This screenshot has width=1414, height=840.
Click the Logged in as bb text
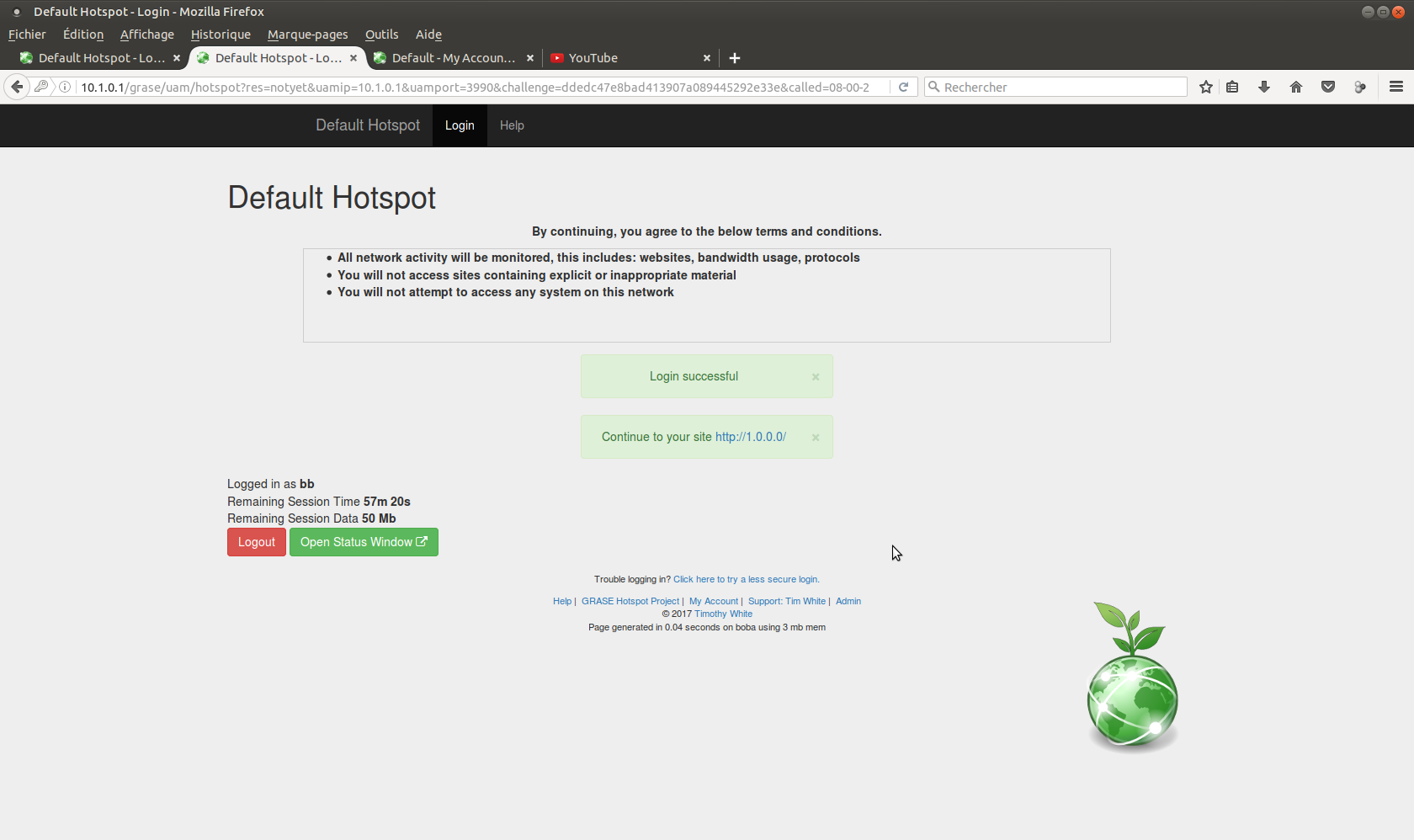[x=271, y=484]
